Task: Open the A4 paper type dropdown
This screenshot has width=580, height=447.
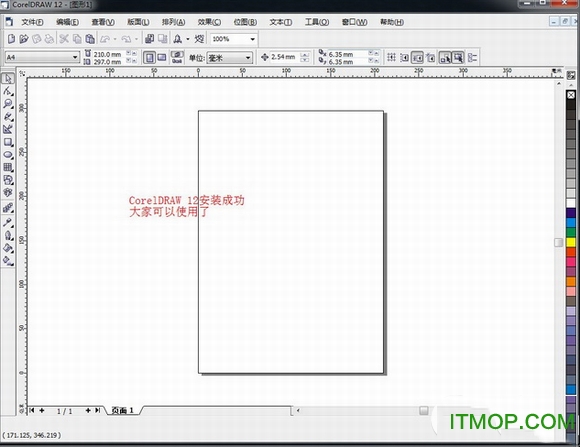Action: tap(75, 57)
